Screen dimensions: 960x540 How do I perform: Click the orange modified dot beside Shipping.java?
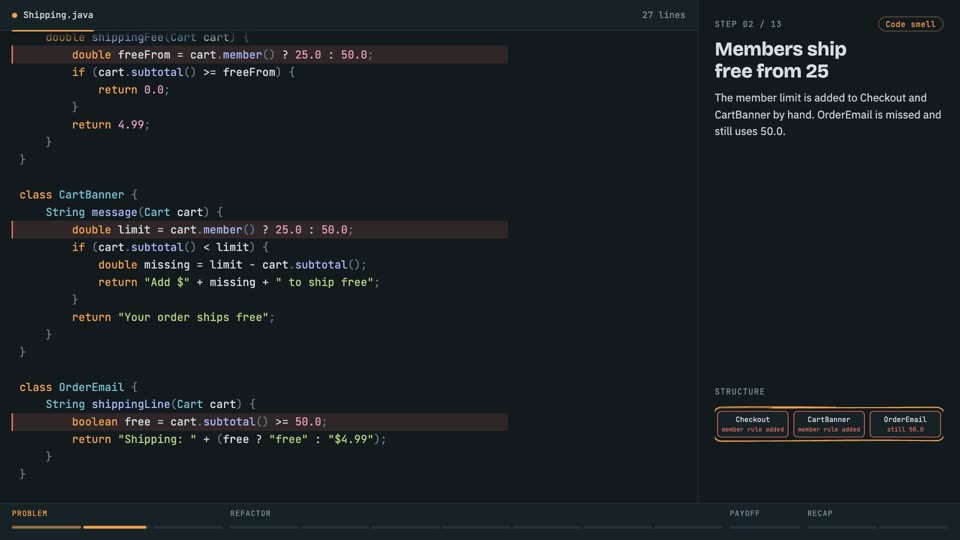15,15
